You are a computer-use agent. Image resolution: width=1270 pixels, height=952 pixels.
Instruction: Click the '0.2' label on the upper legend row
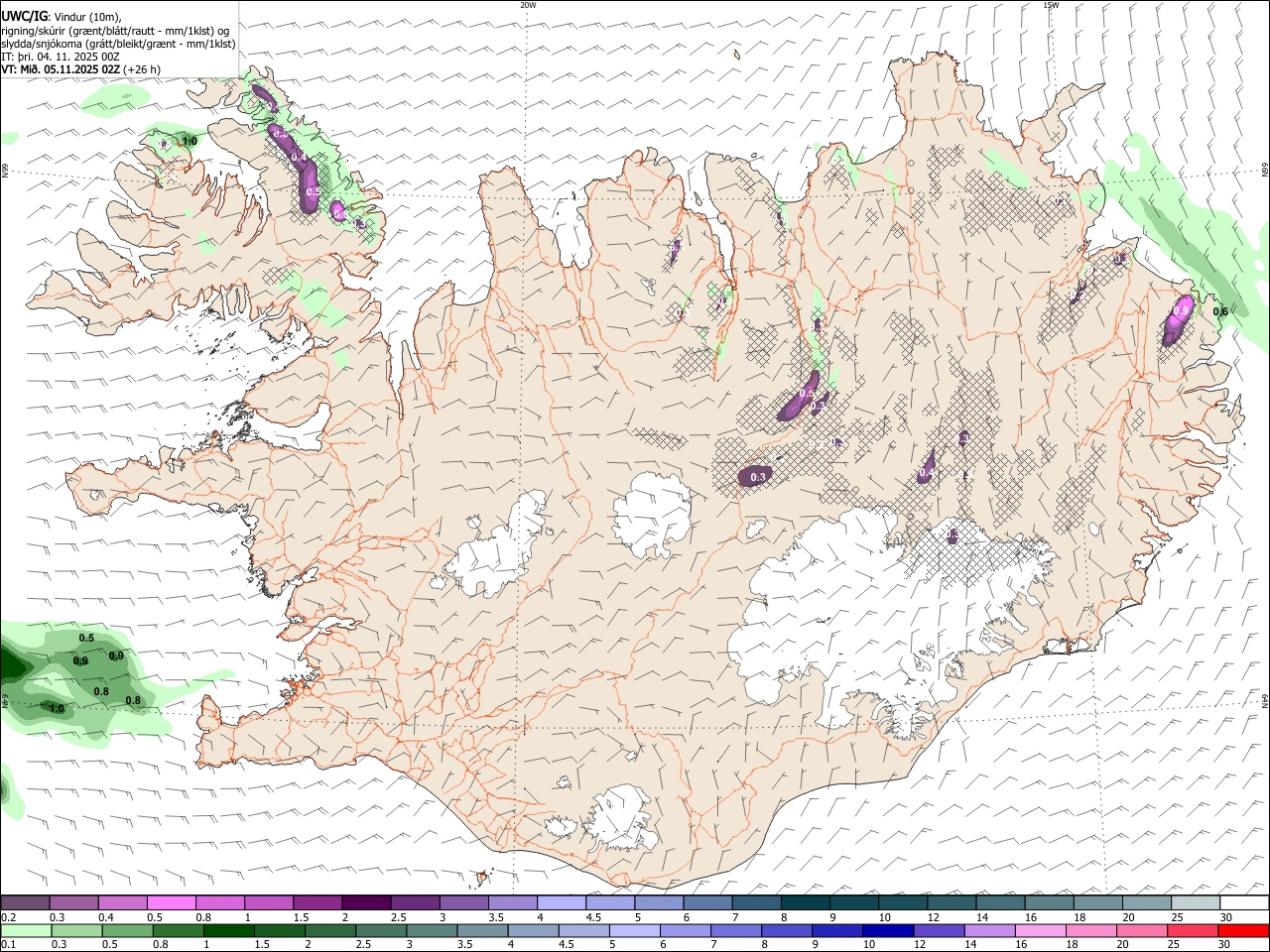click(9, 917)
